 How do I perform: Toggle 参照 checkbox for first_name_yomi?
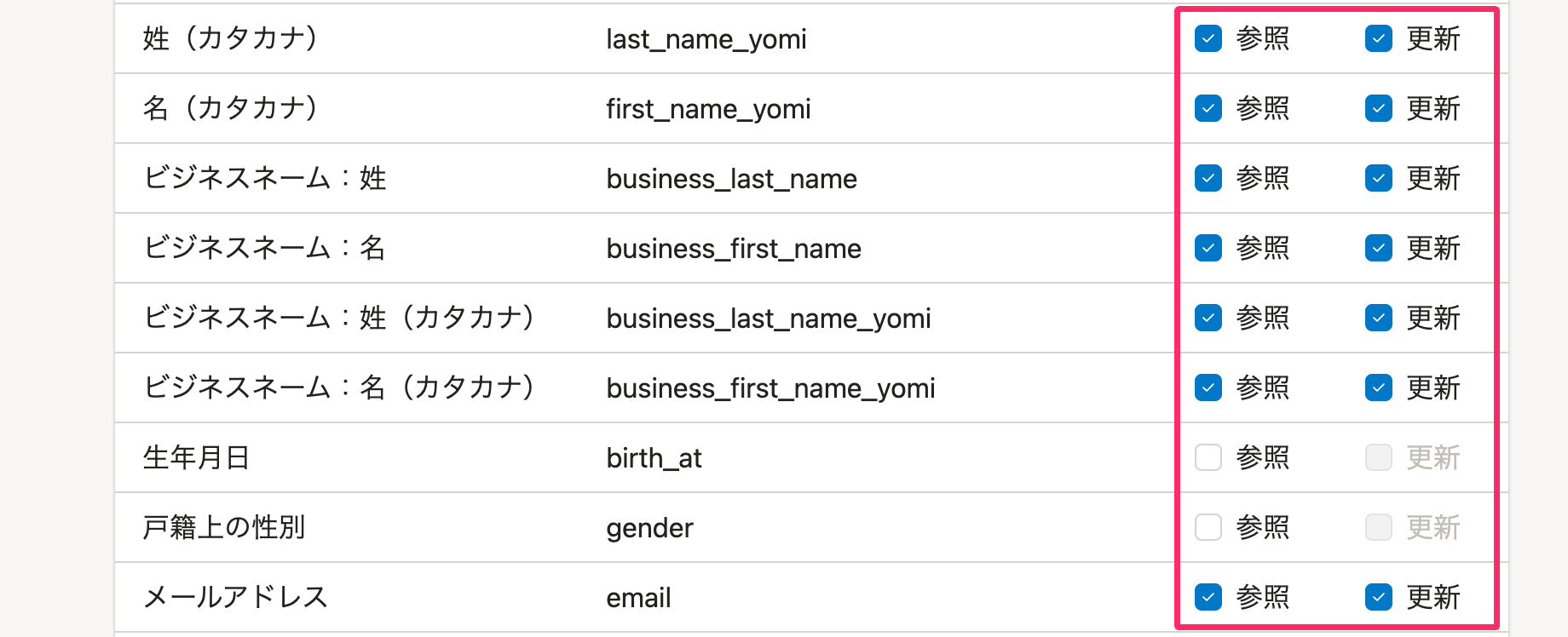(x=1208, y=108)
